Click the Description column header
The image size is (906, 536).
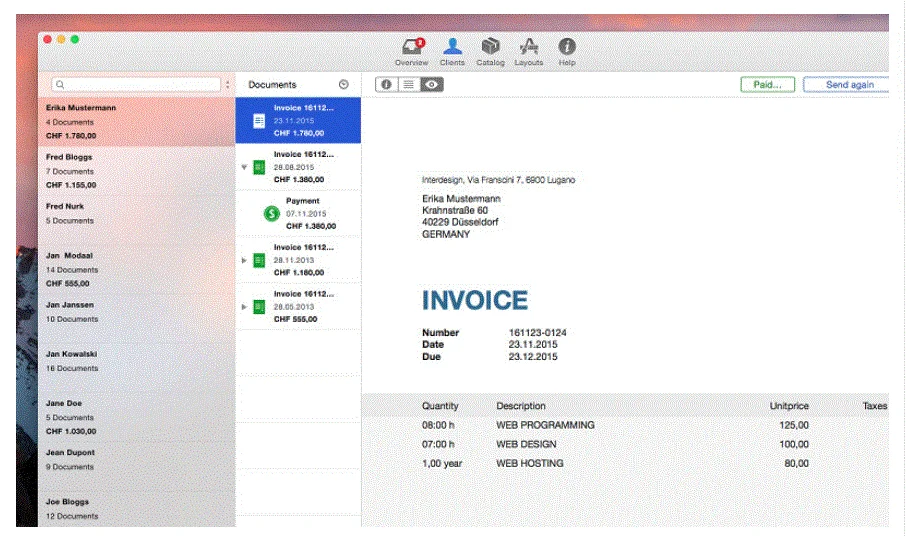[x=521, y=406]
